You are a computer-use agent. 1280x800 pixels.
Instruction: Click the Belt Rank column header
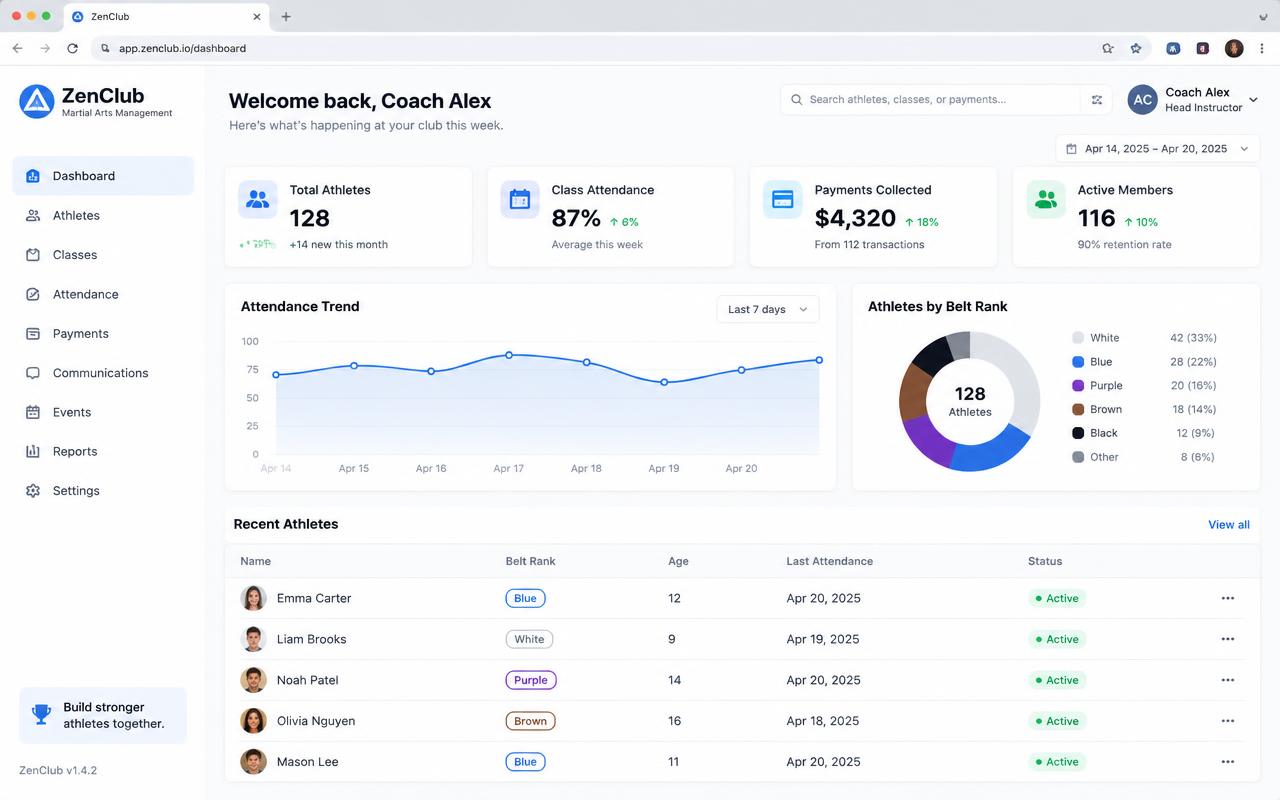click(x=531, y=561)
